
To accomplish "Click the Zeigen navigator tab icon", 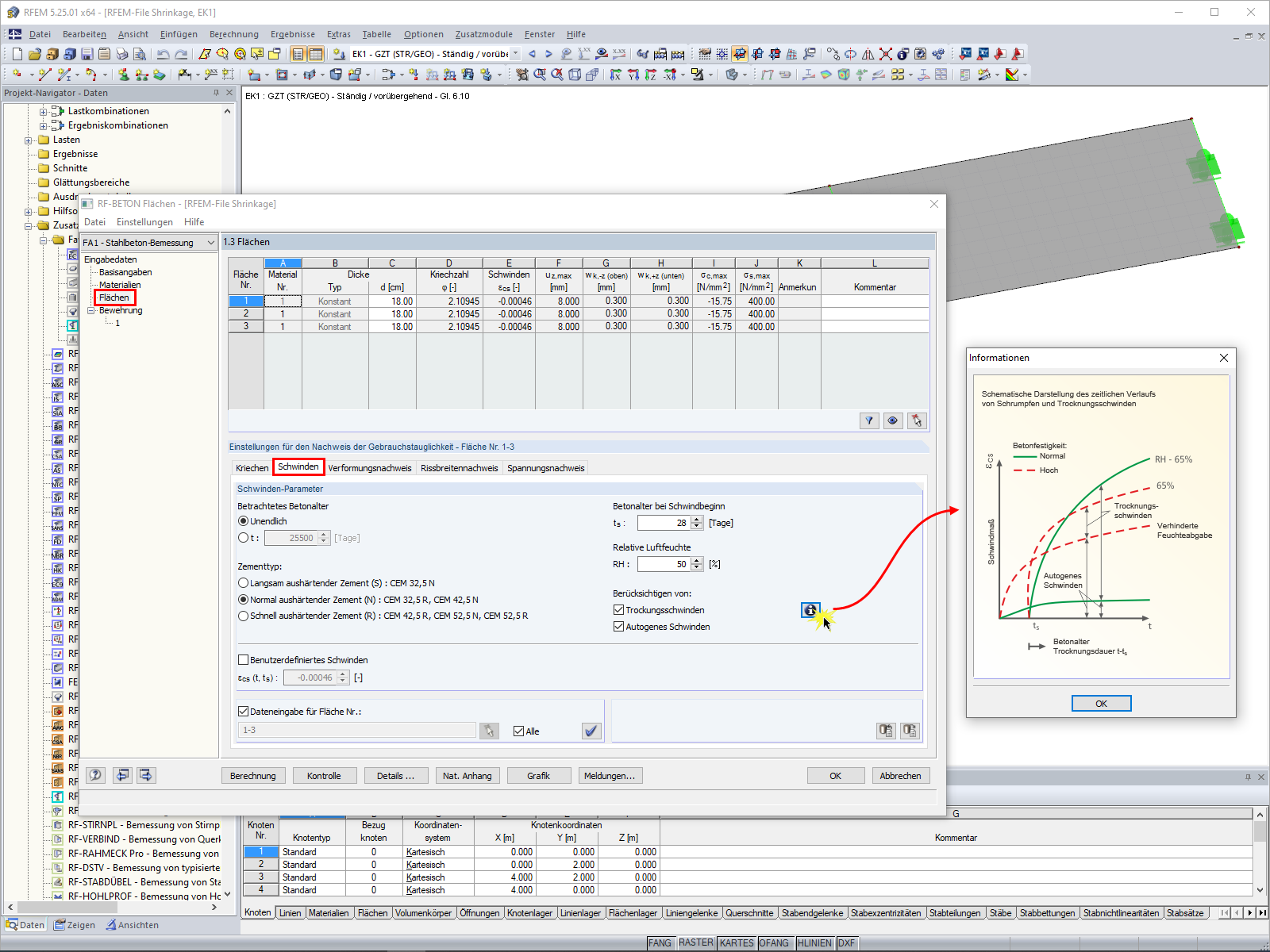I will pos(60,925).
